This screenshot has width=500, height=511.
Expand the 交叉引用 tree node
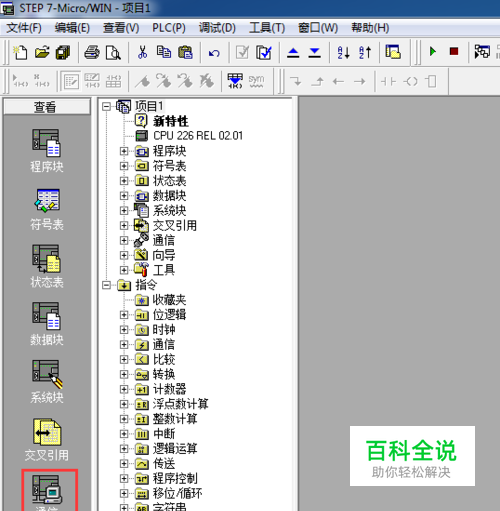point(124,226)
